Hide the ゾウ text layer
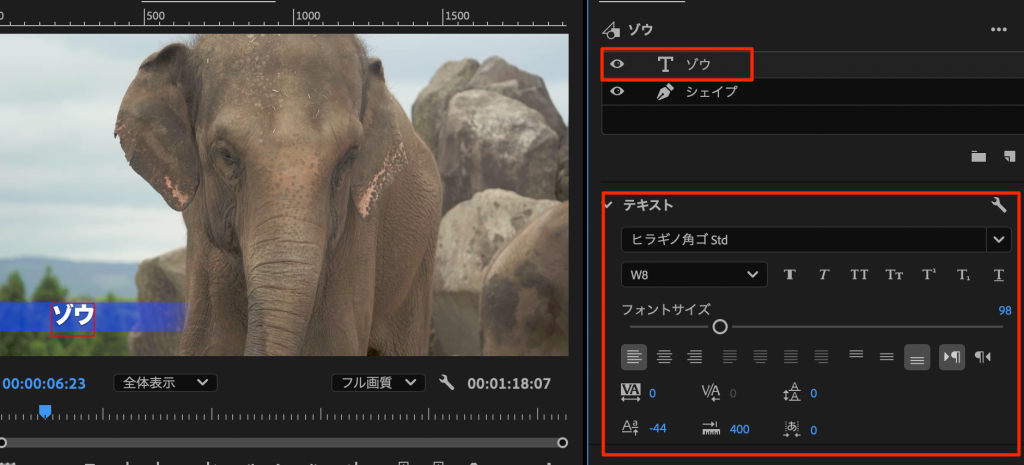The width and height of the screenshot is (1024, 465). pos(618,64)
